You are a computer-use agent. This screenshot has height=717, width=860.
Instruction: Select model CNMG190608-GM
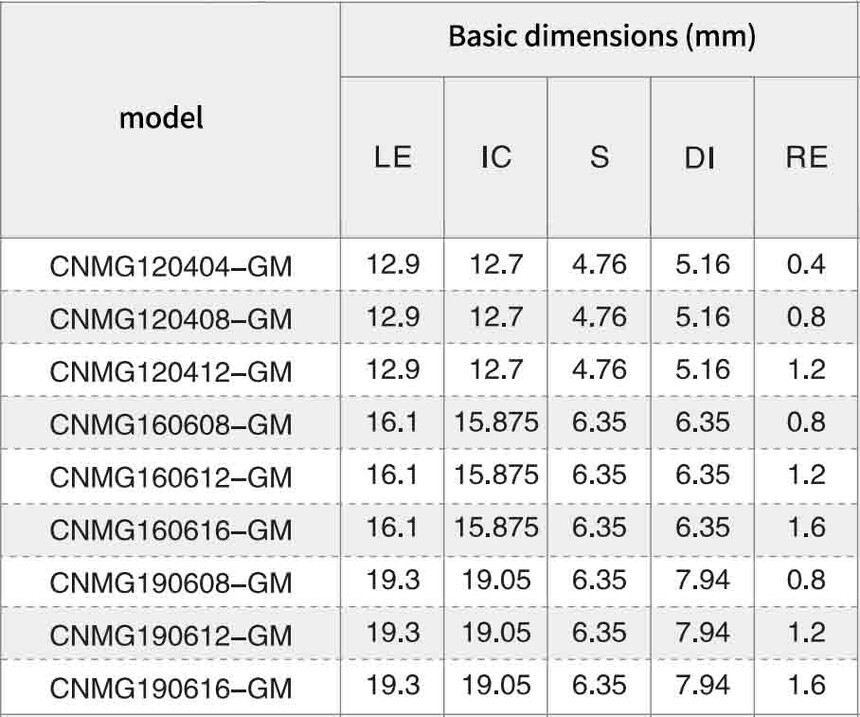171,583
